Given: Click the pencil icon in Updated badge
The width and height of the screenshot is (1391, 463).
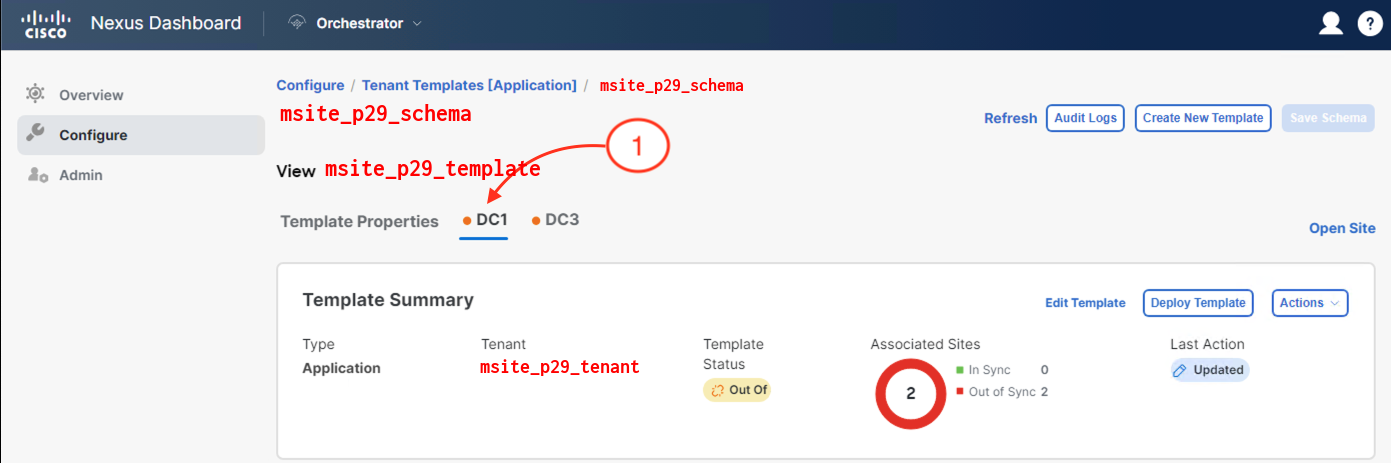Looking at the screenshot, I should [1181, 370].
